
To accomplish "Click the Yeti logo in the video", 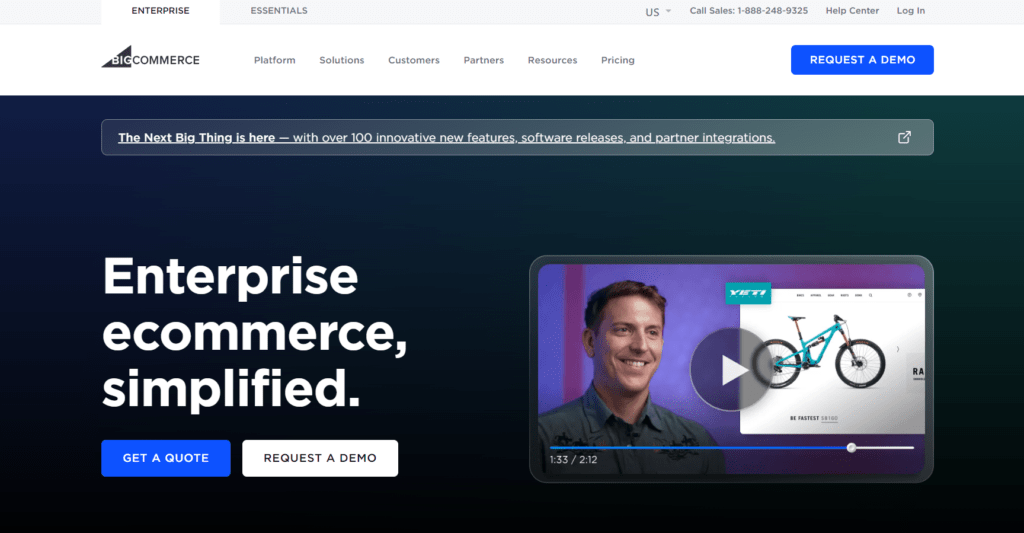I will (x=748, y=293).
